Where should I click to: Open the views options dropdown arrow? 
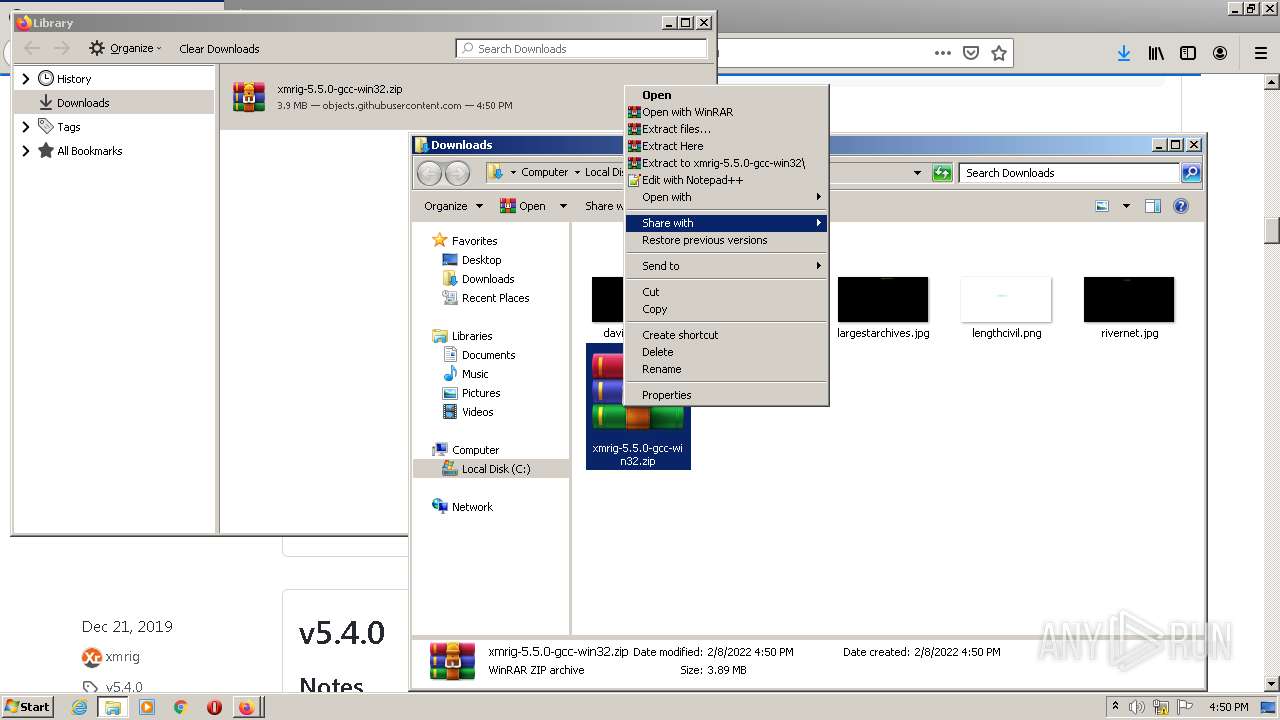[x=1126, y=206]
